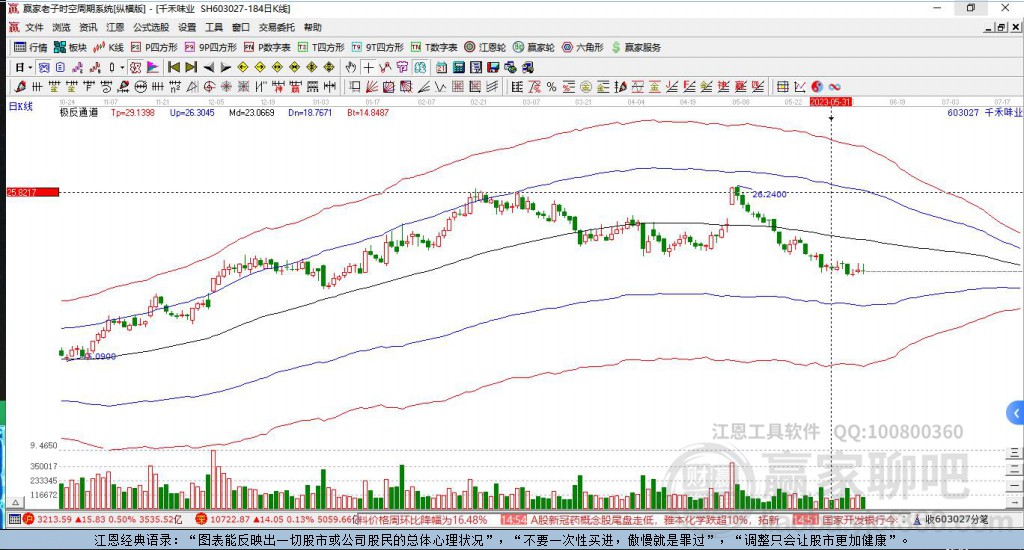Open 赢家服务 with the dollar icon
1024x550 pixels.
point(635,47)
